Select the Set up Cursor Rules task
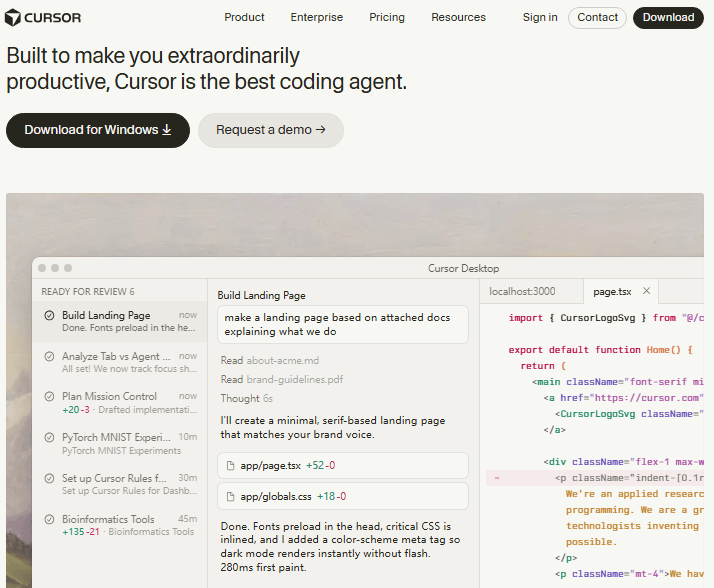This screenshot has width=714, height=588. (x=120, y=484)
